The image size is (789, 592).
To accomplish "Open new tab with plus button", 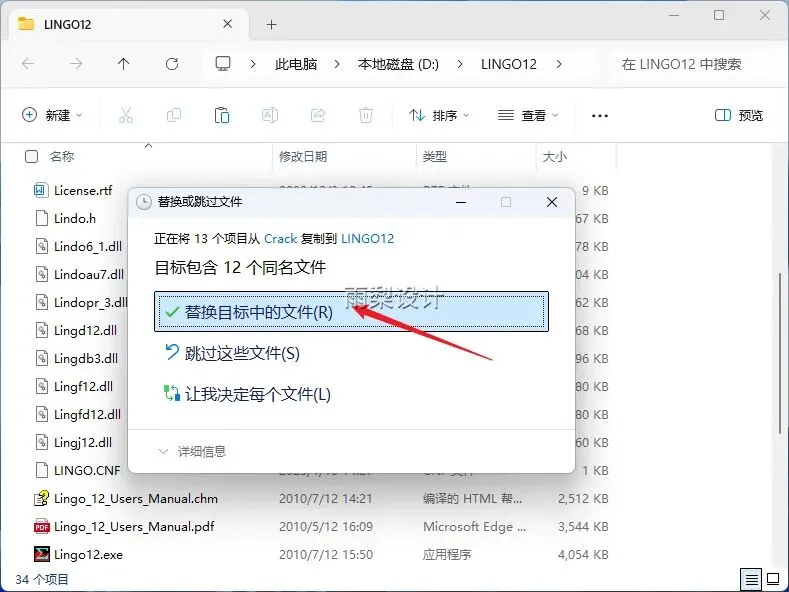I will click(272, 25).
